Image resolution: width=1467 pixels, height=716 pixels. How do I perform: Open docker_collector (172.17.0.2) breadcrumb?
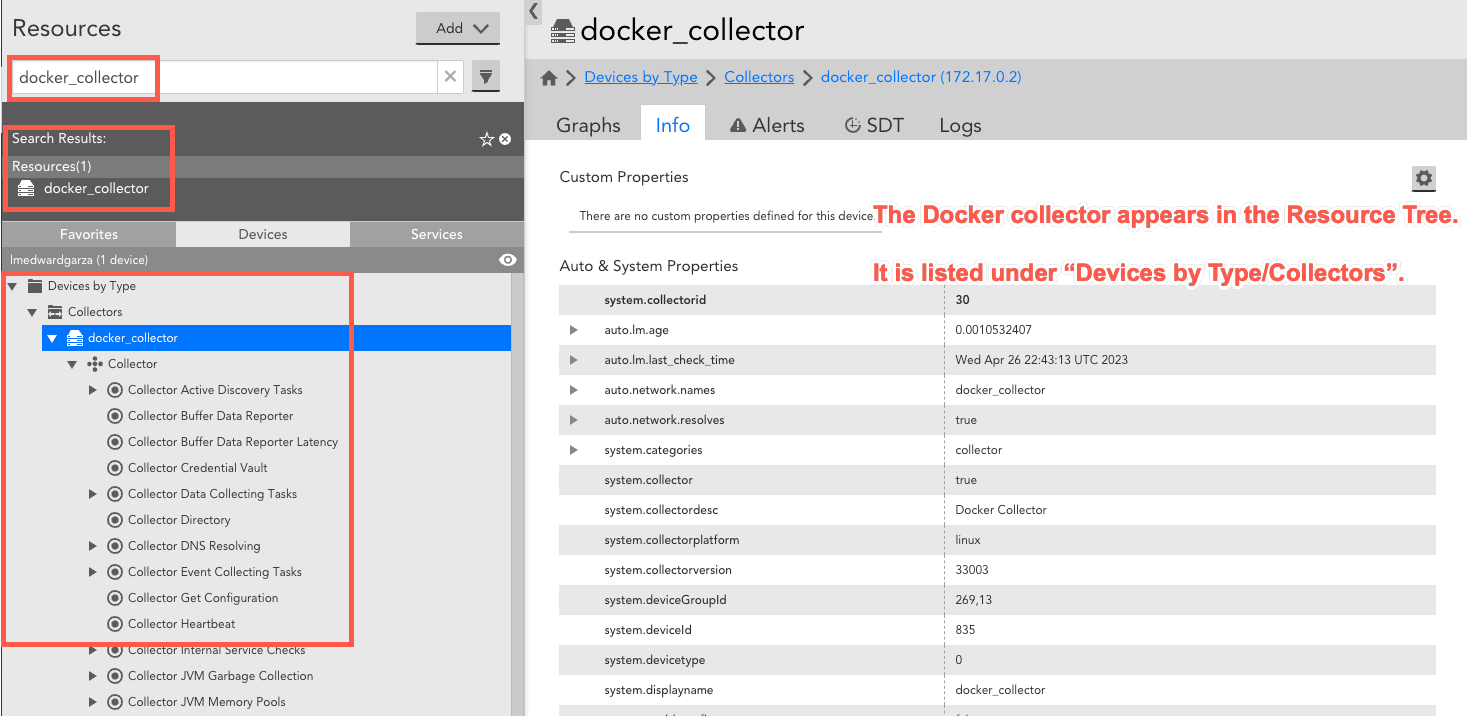(x=921, y=77)
